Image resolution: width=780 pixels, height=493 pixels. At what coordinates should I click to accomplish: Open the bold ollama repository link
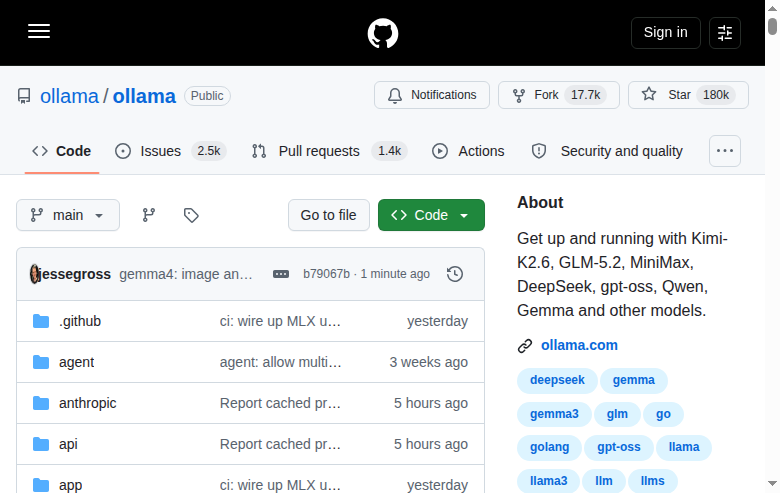[144, 97]
